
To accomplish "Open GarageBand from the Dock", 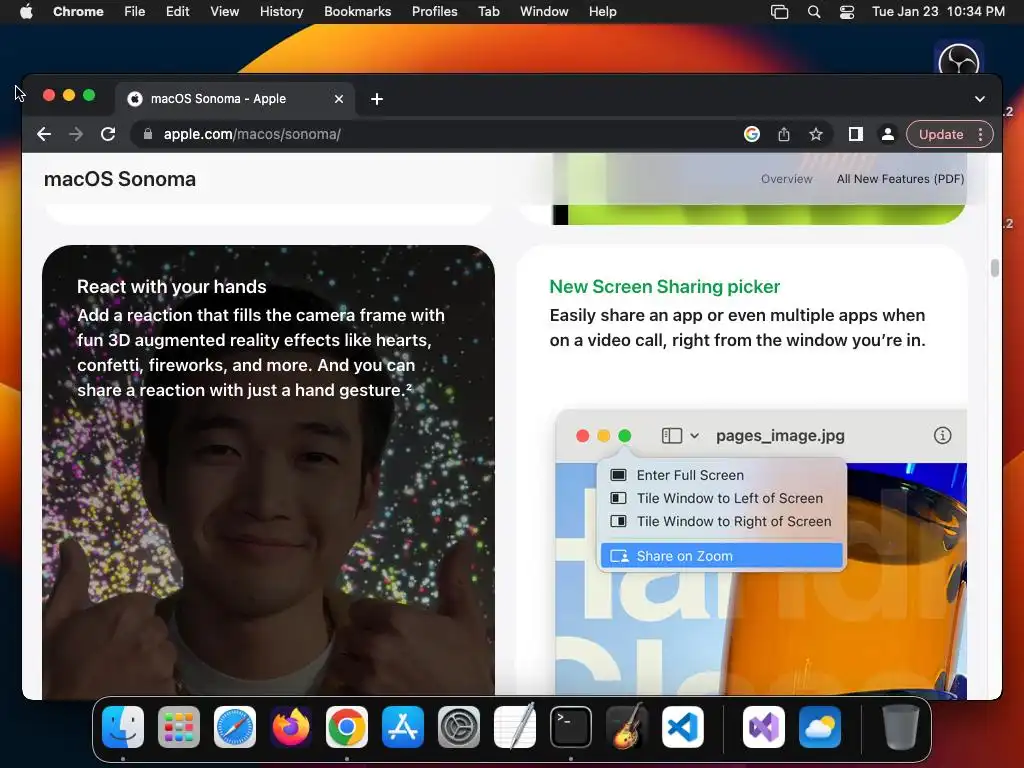I will click(x=627, y=727).
